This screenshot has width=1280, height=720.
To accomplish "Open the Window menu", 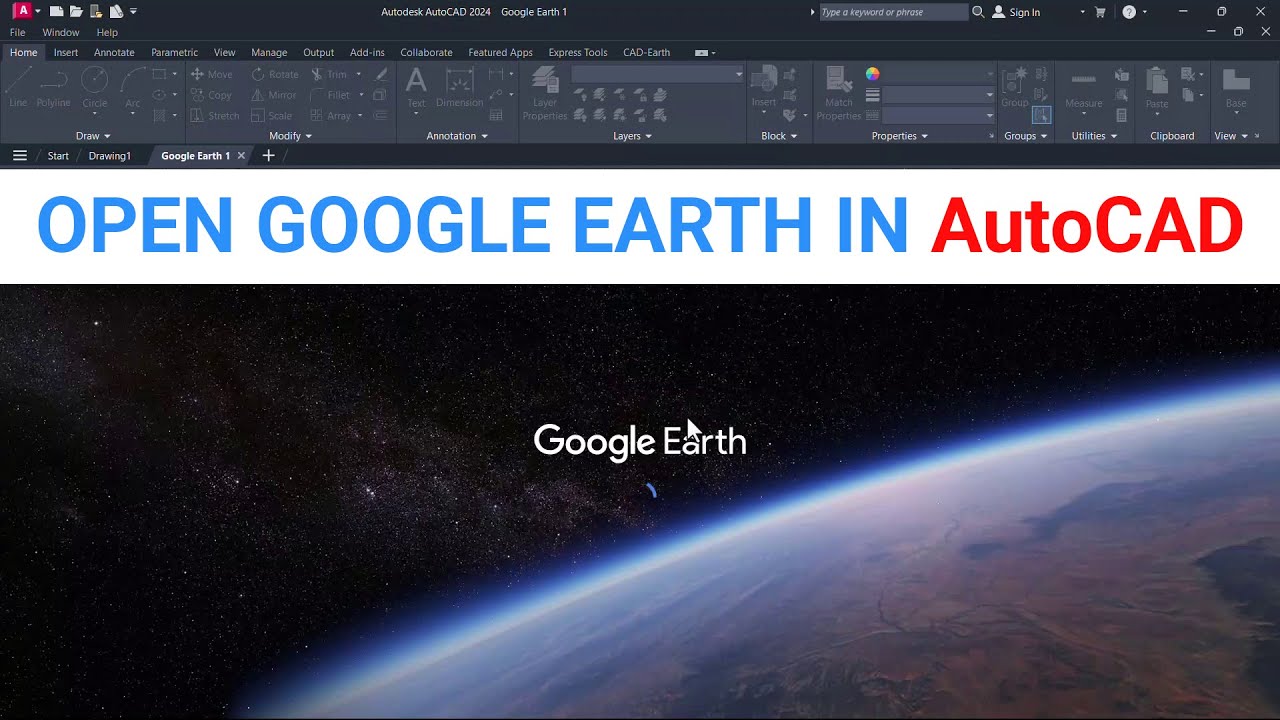I will tap(60, 32).
